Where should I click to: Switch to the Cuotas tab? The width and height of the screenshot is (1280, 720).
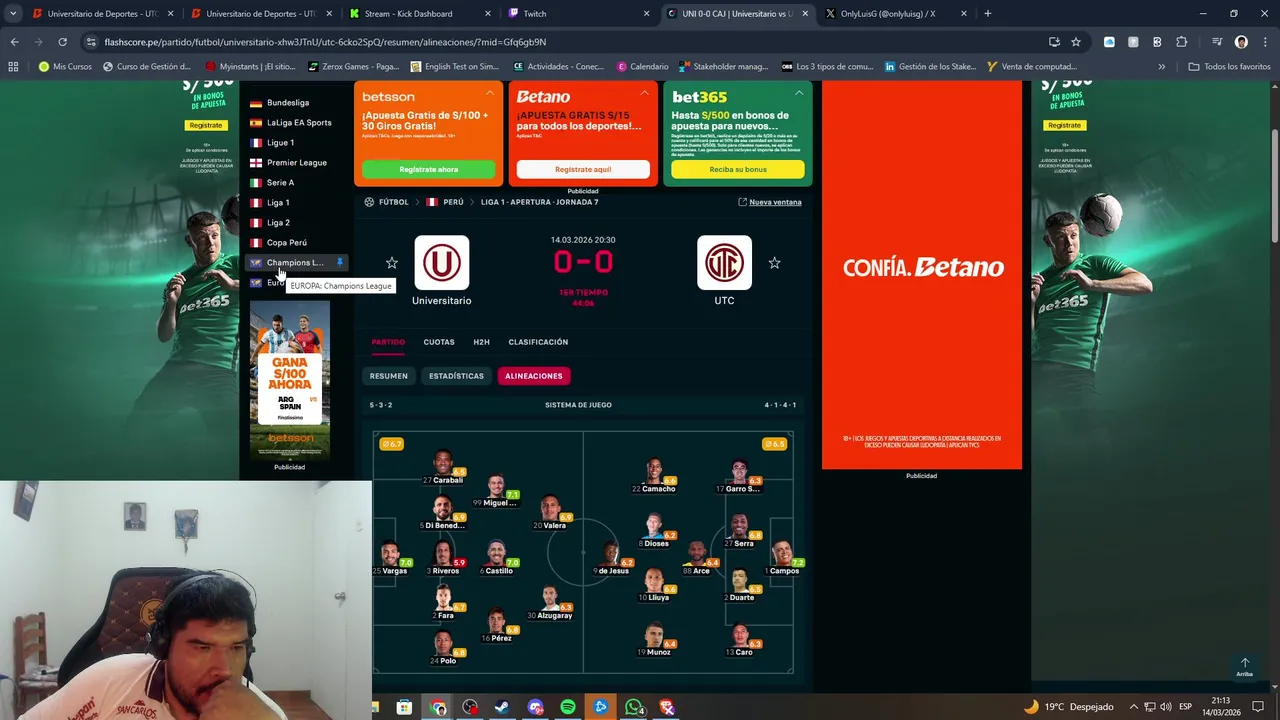click(x=439, y=342)
